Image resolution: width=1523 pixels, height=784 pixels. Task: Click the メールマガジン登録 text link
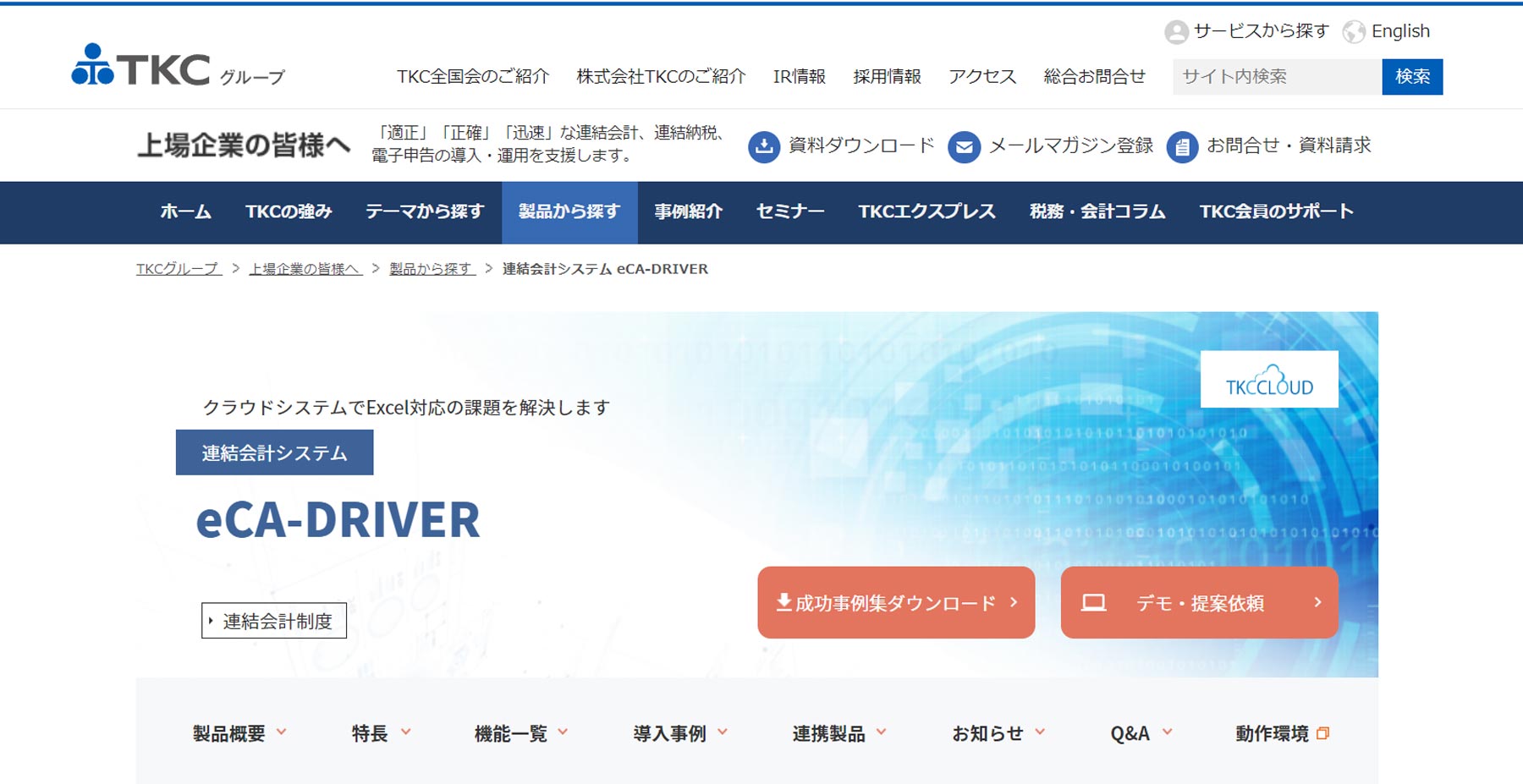pyautogui.click(x=1071, y=145)
